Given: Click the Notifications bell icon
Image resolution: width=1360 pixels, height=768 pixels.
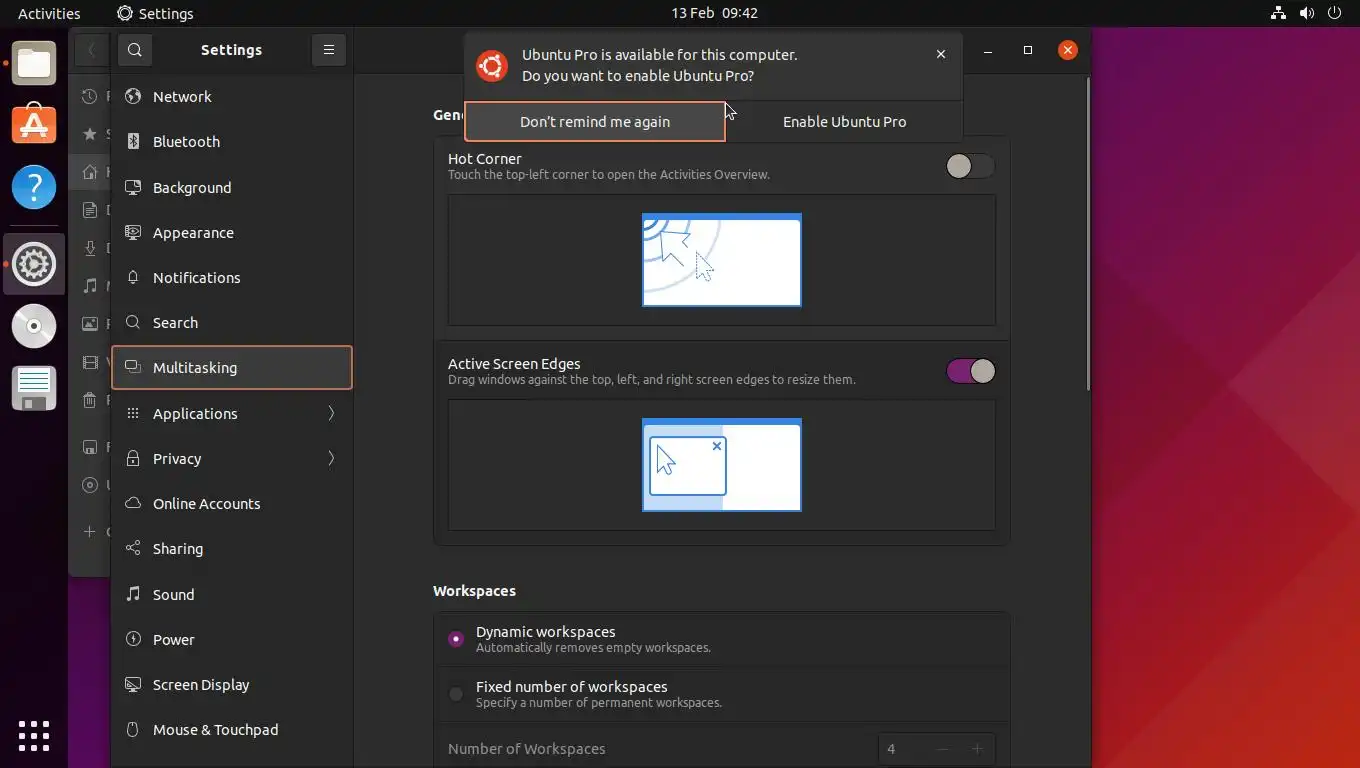Looking at the screenshot, I should click(132, 277).
